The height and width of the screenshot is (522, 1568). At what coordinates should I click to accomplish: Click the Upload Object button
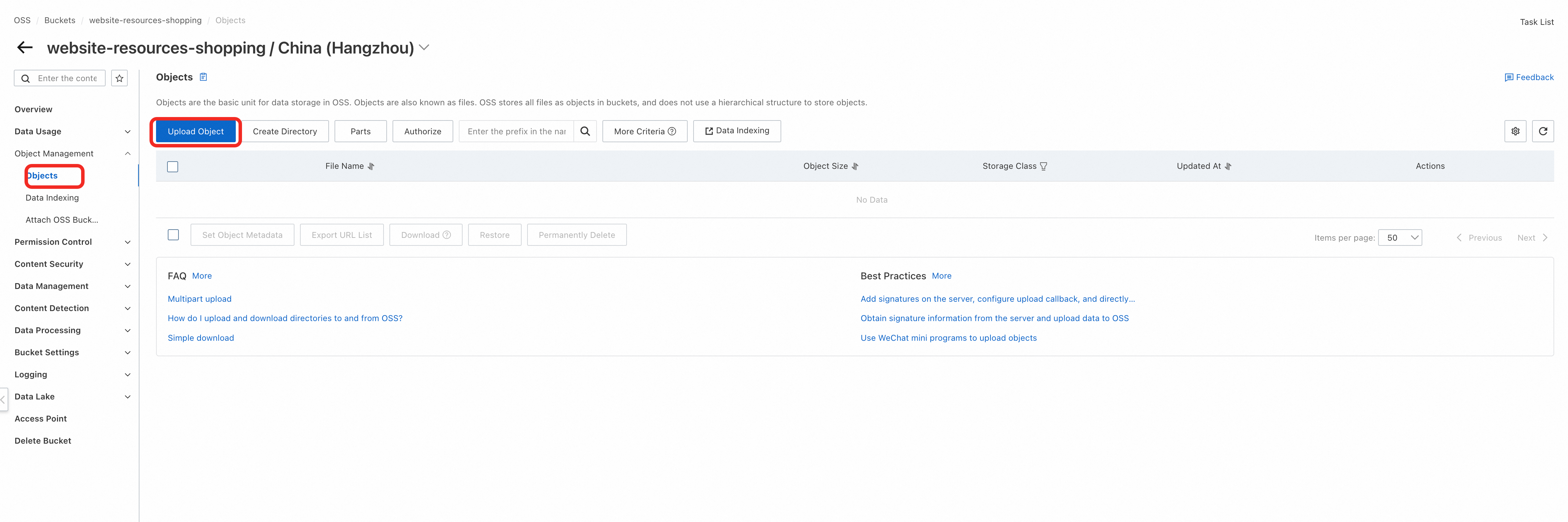(195, 132)
